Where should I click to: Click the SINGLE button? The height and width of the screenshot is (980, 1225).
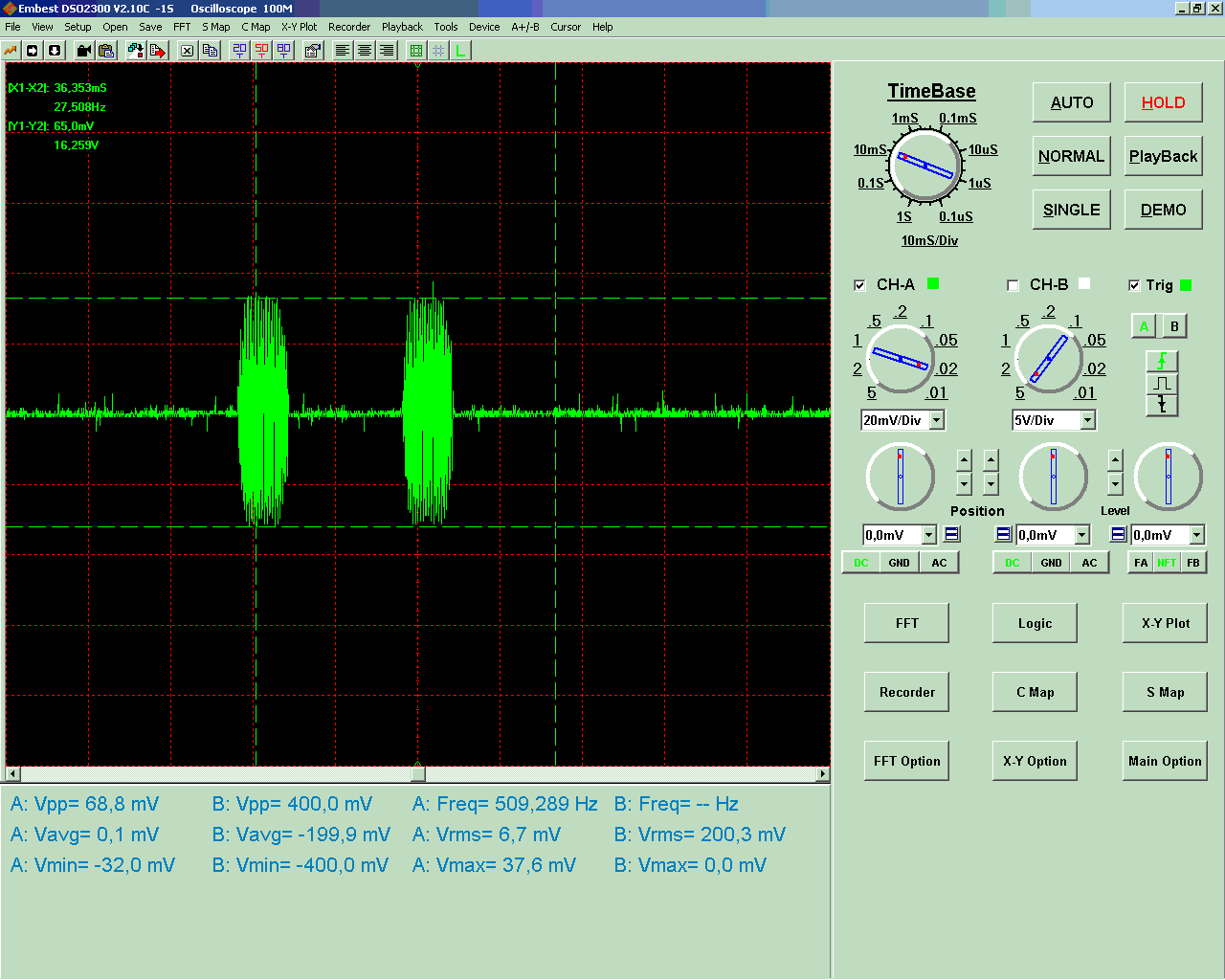coord(1072,210)
